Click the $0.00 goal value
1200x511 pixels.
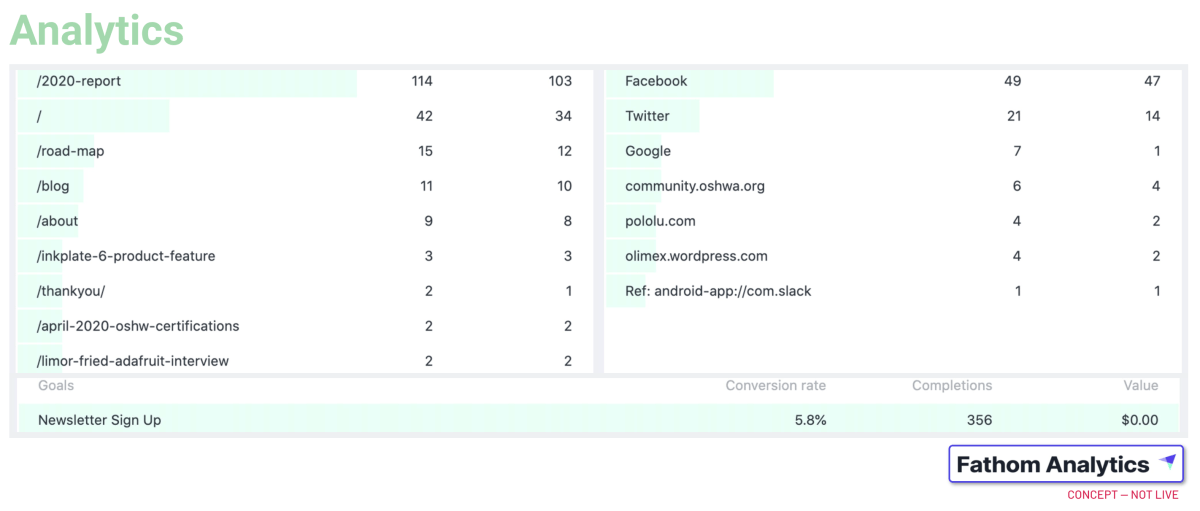click(1140, 420)
